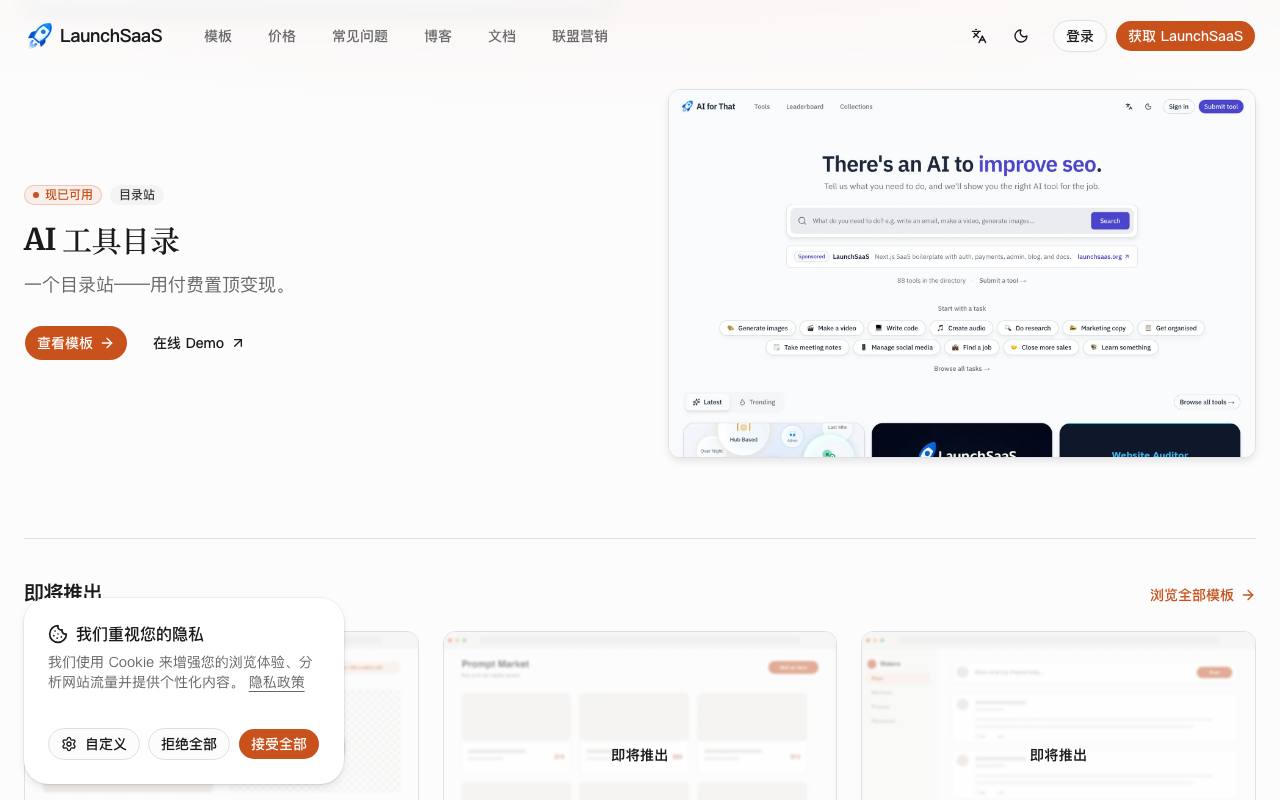Click the LaunchSaaS rocket logo

pos(95,36)
